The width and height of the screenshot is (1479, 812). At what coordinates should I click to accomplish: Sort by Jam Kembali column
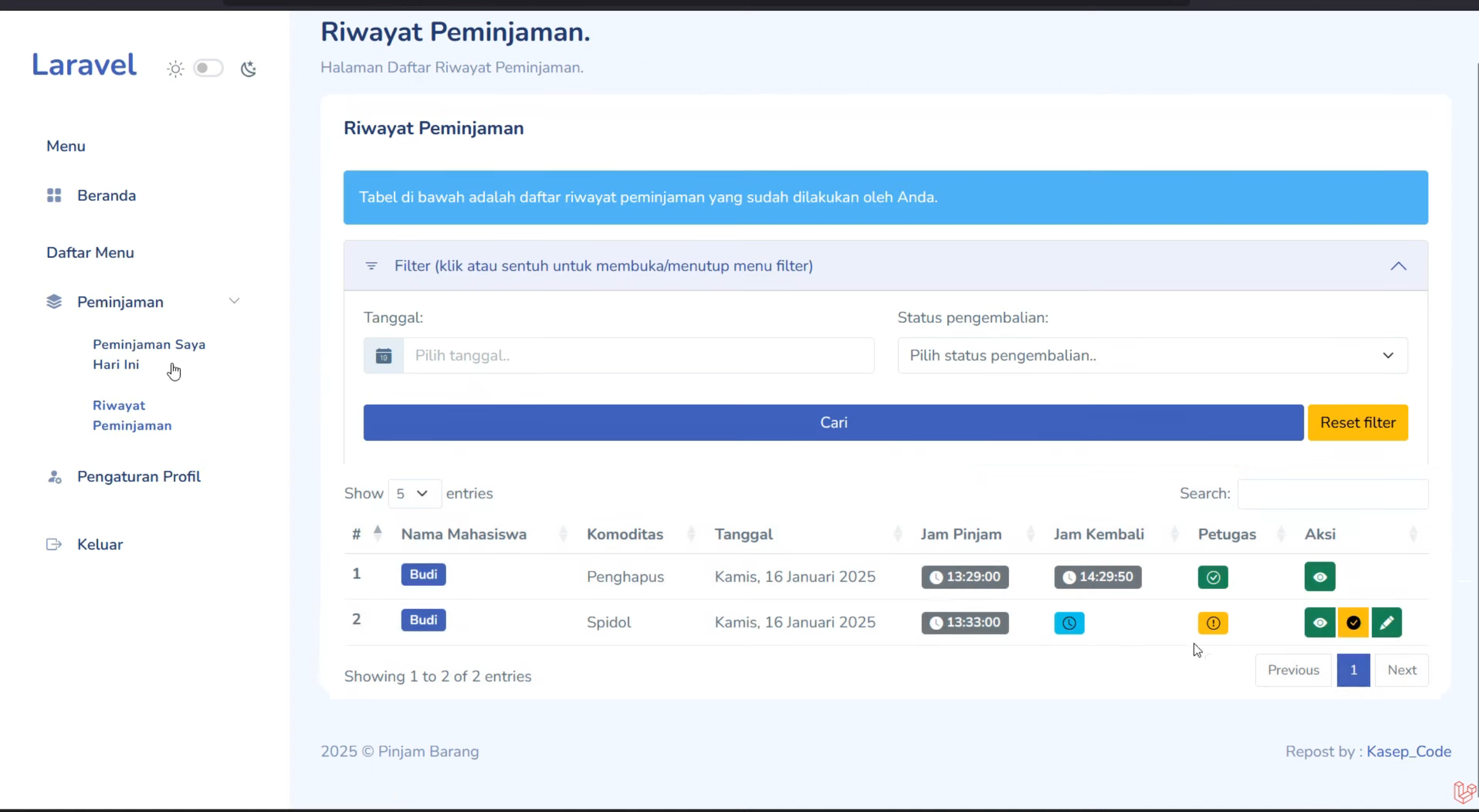pos(1116,534)
